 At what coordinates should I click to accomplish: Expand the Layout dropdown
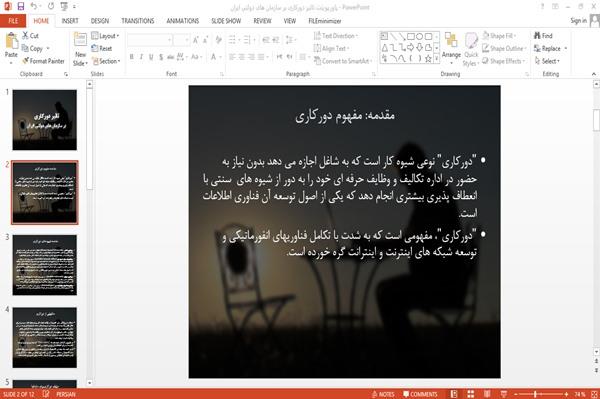(105, 36)
